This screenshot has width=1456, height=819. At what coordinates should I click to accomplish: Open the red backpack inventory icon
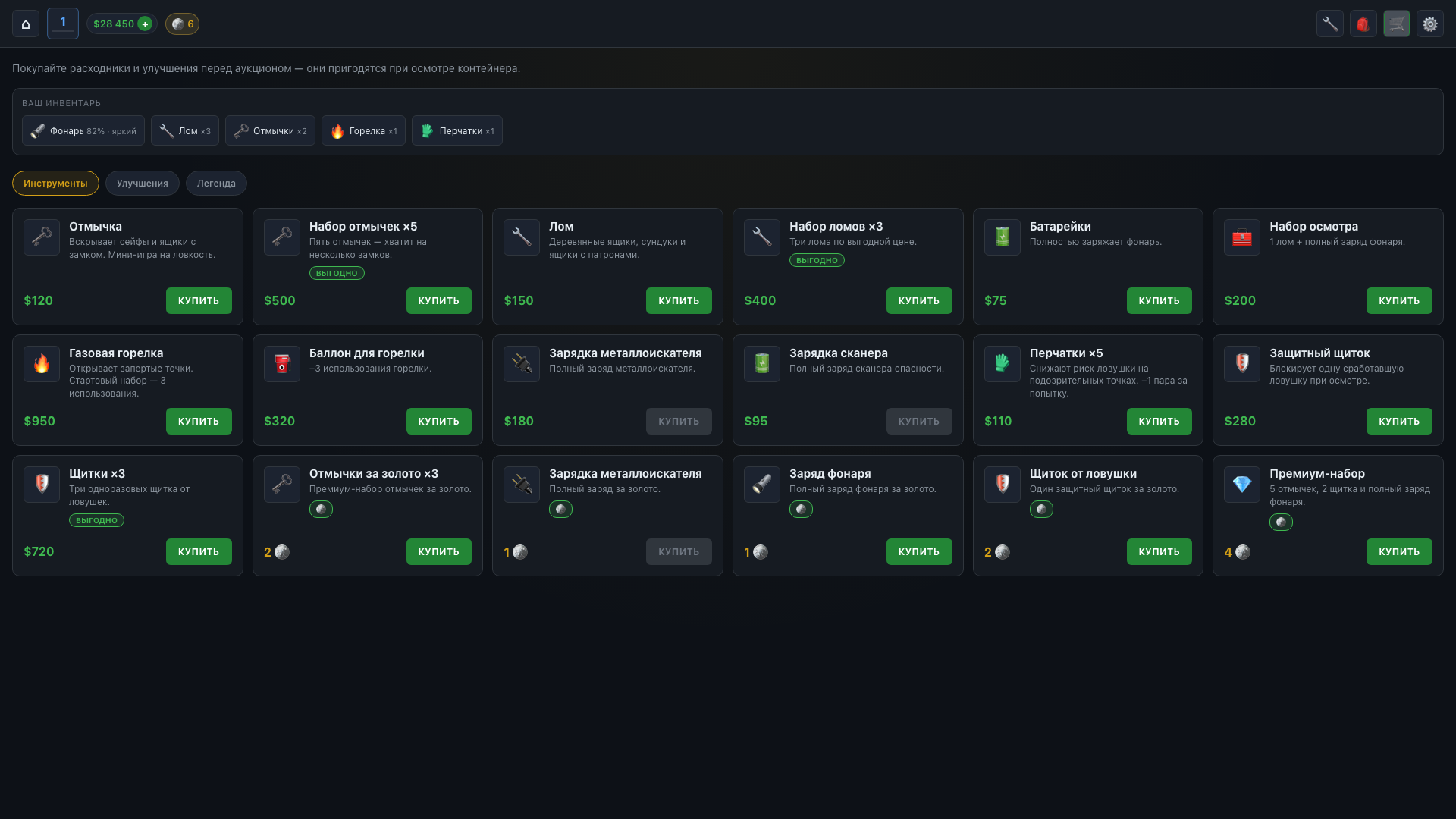(1363, 24)
